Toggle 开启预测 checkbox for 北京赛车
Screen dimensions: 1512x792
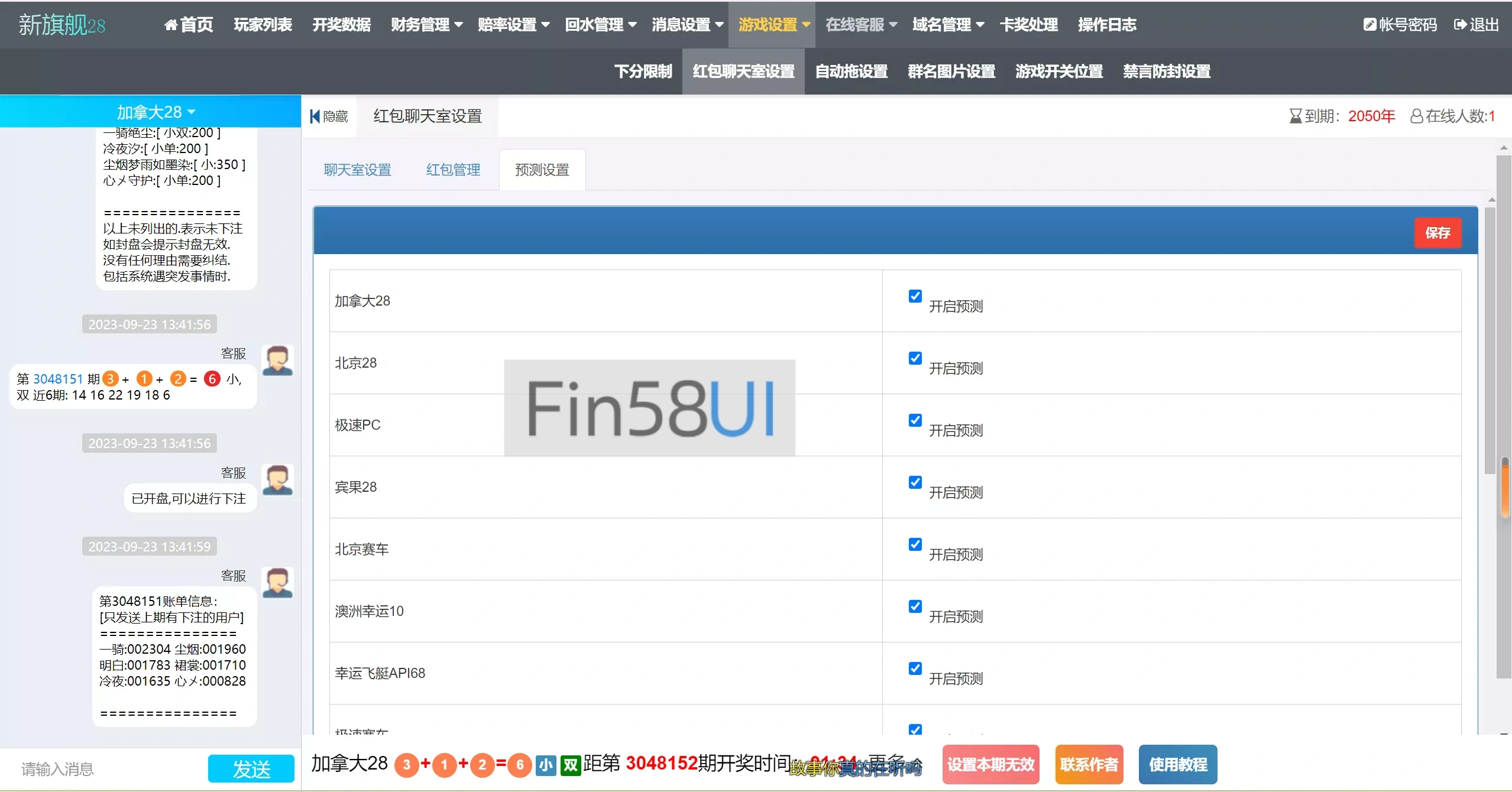tap(915, 544)
